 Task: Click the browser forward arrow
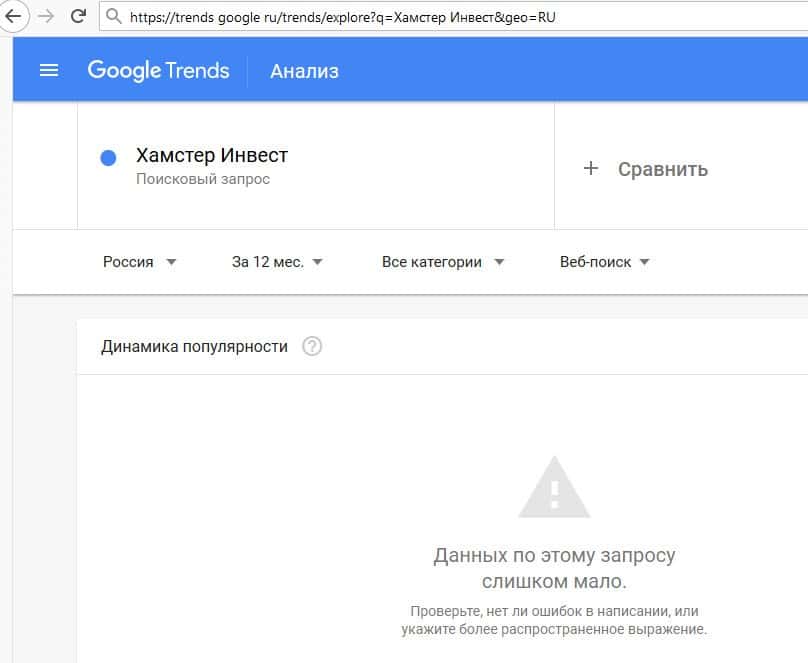(x=45, y=17)
